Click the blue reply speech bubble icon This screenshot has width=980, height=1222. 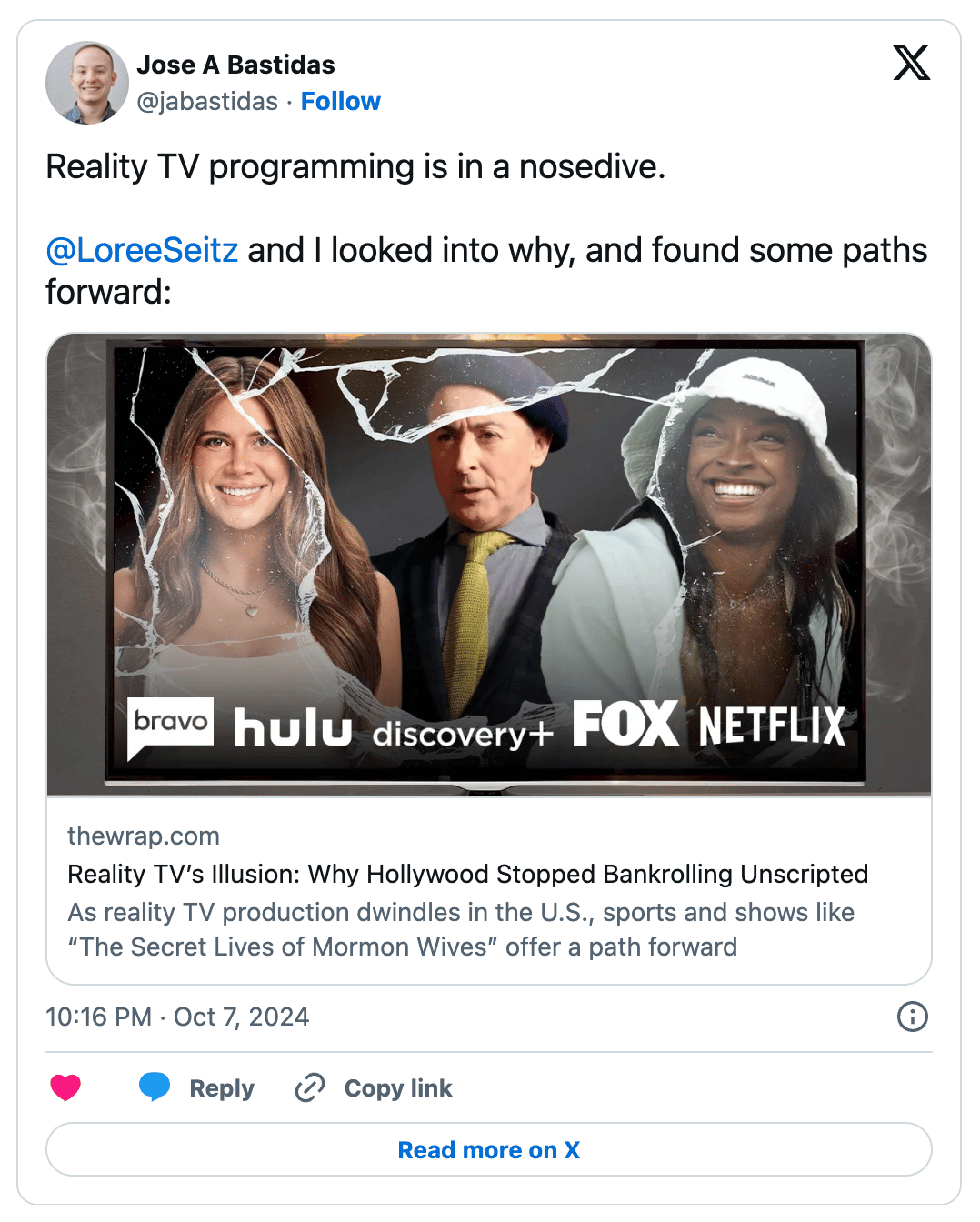(x=155, y=1087)
